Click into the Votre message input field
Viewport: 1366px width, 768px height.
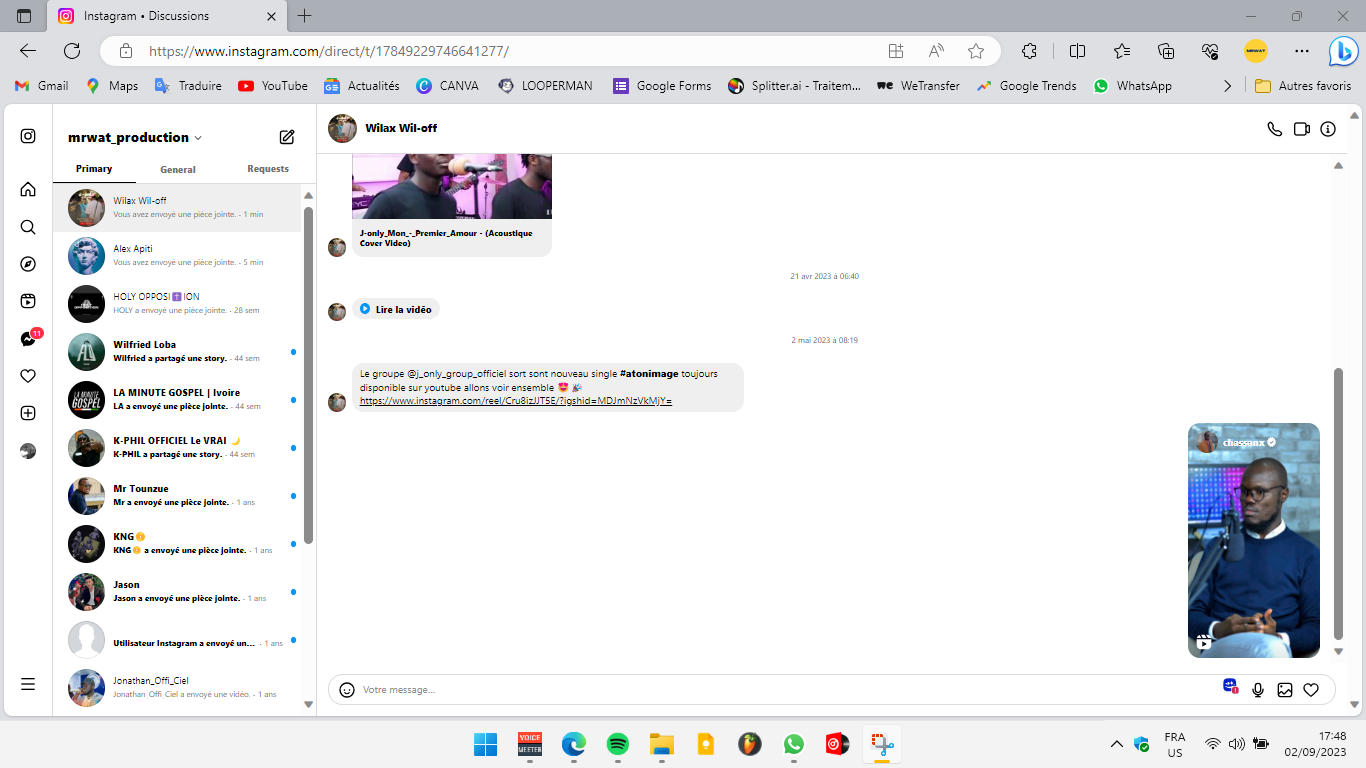pos(780,690)
